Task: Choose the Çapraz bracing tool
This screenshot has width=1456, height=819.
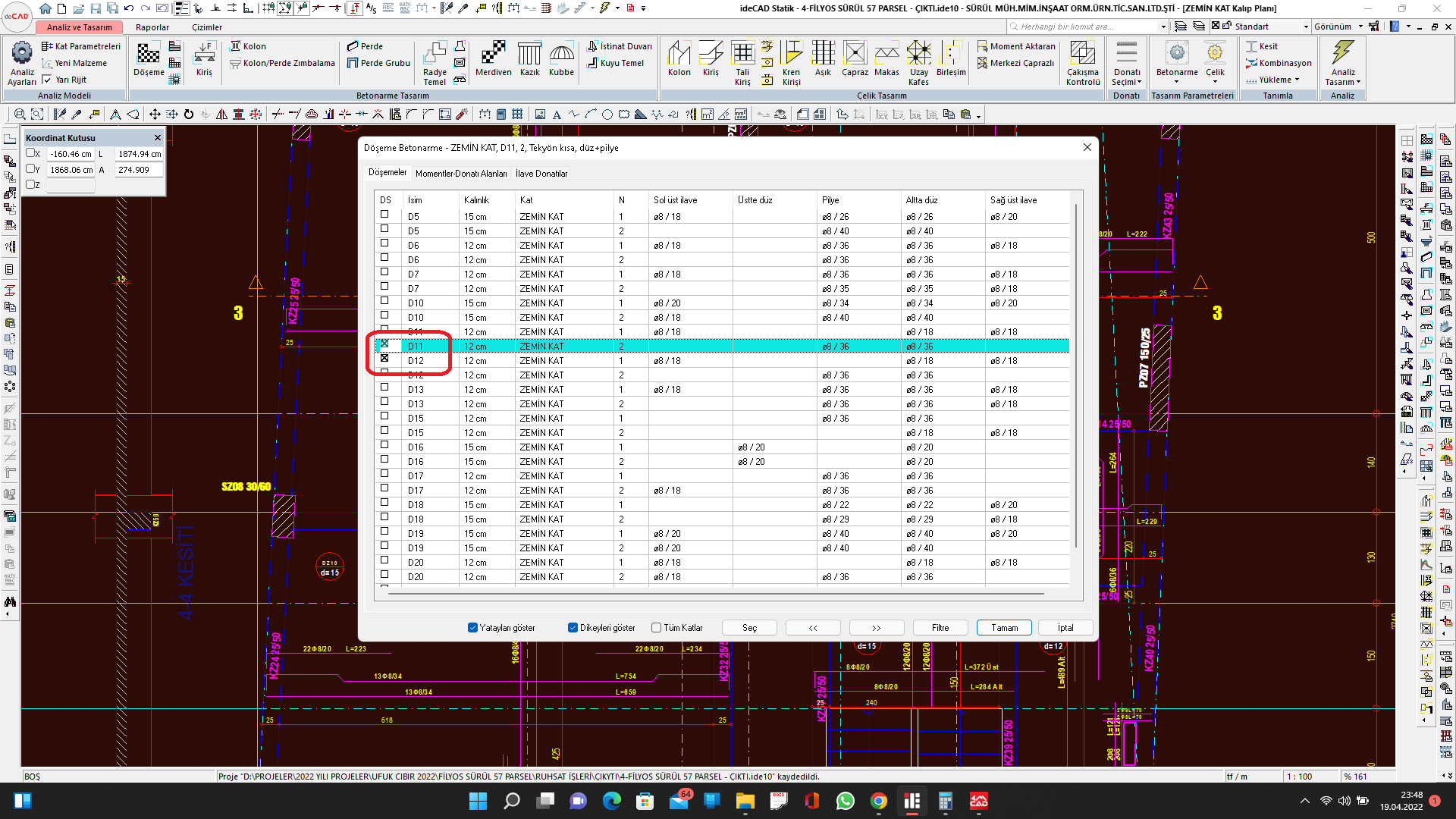Action: click(855, 59)
